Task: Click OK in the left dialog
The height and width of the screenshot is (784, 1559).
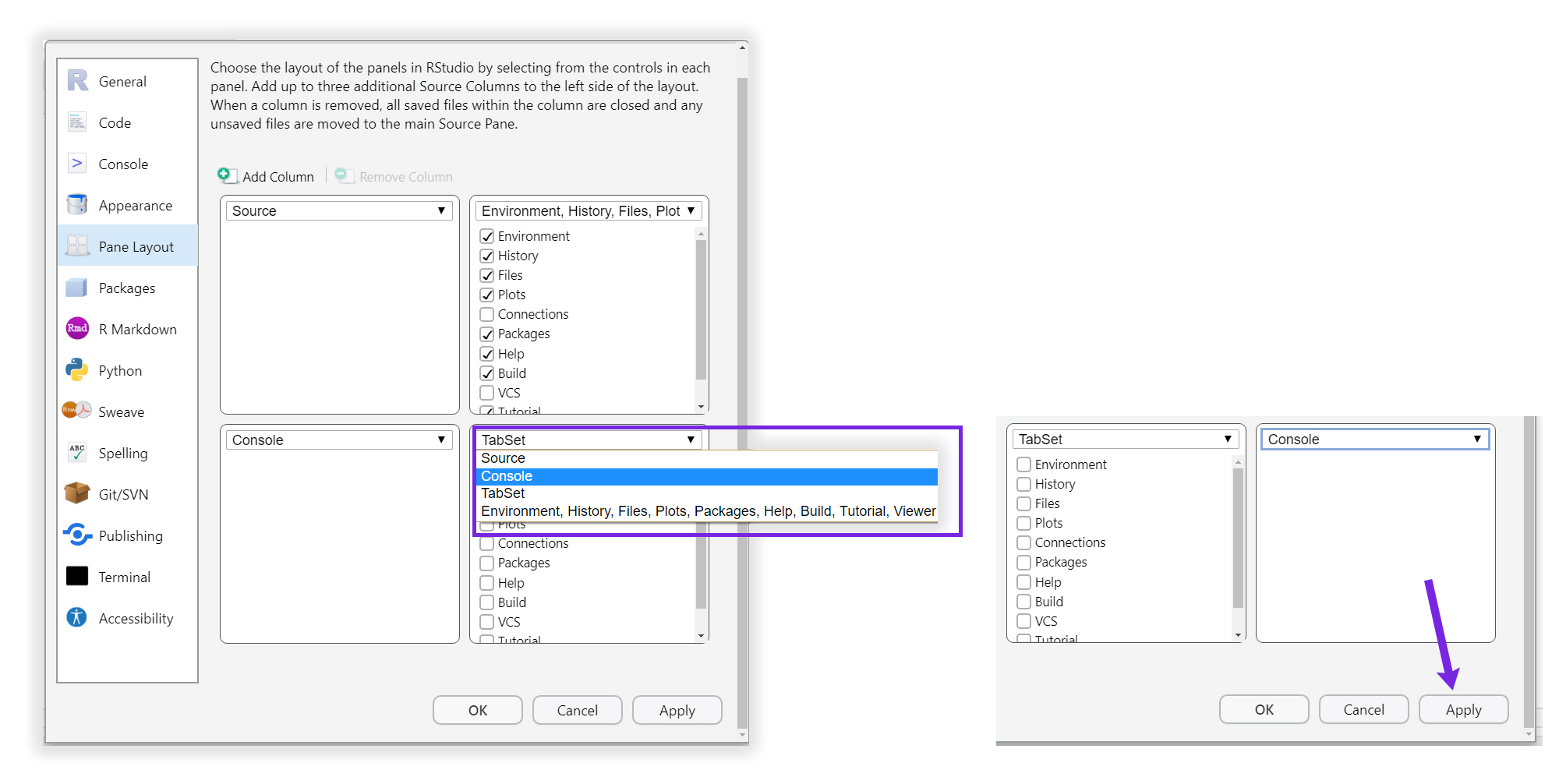Action: (x=478, y=710)
